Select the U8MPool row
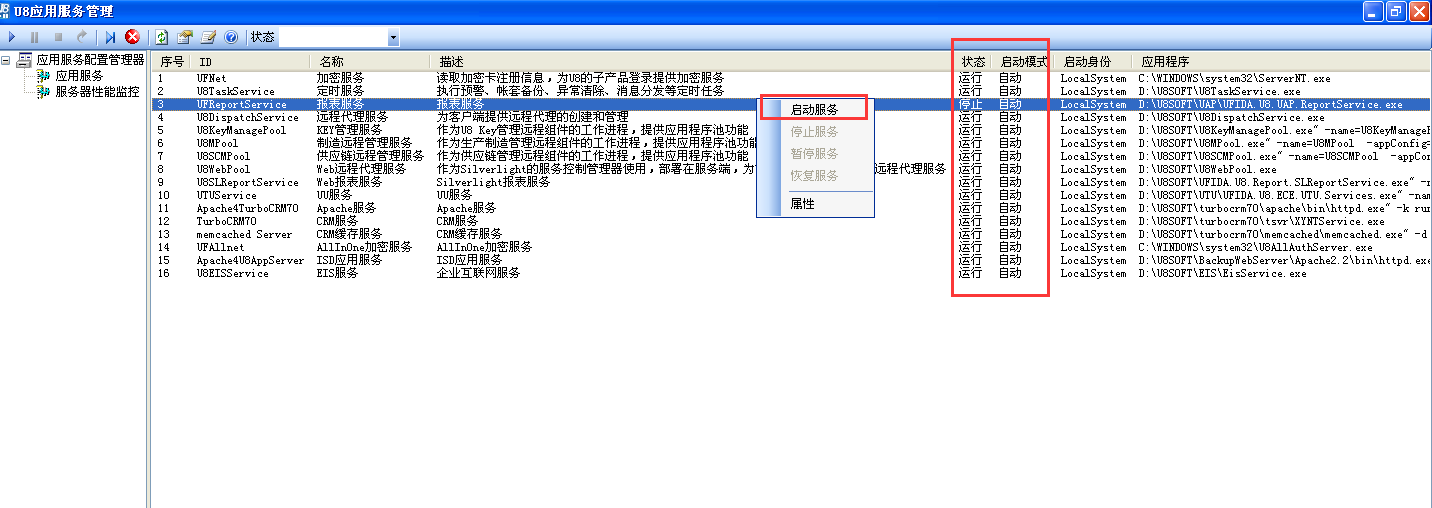 click(x=792, y=143)
